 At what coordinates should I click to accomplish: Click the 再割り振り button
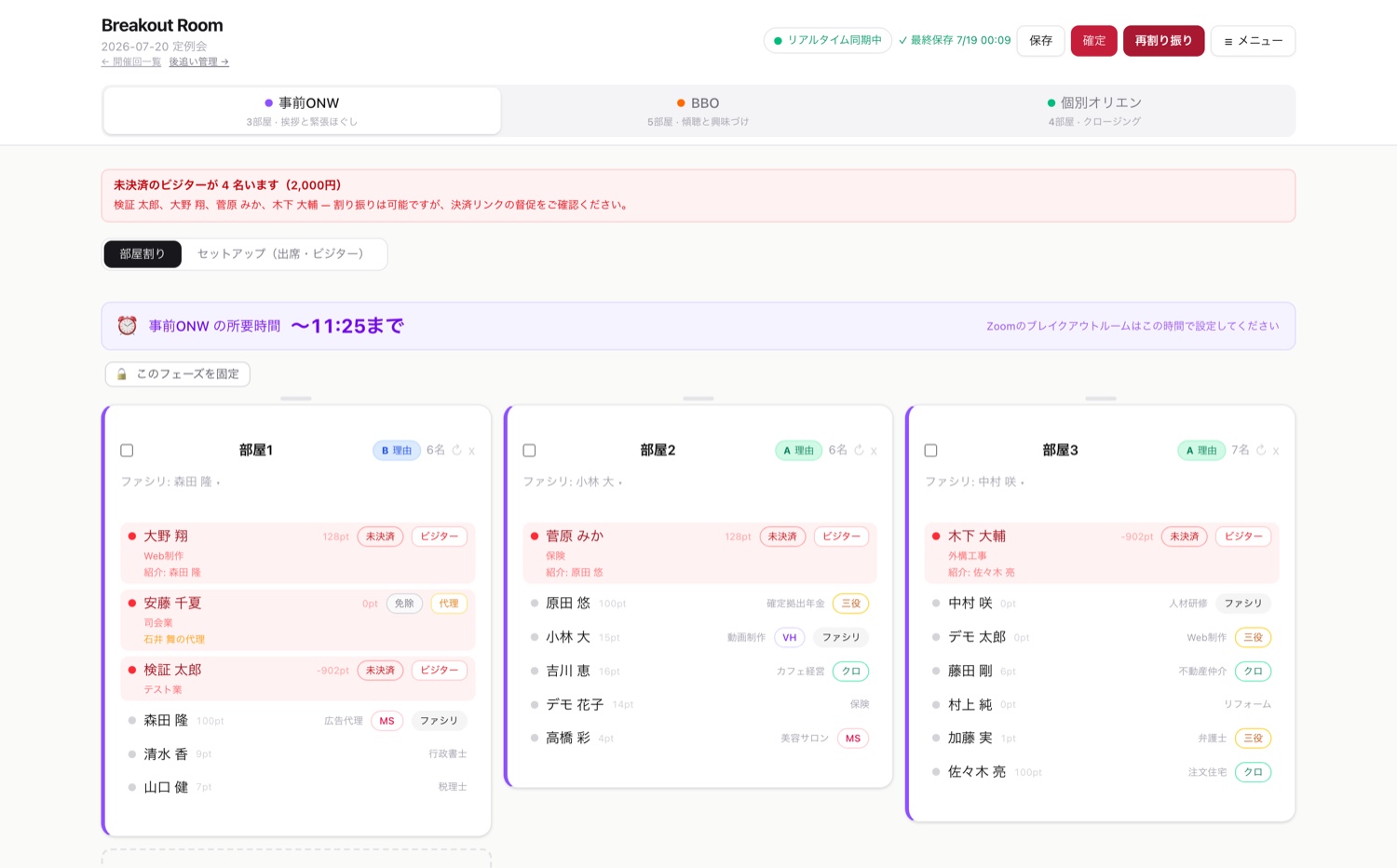pos(1164,41)
